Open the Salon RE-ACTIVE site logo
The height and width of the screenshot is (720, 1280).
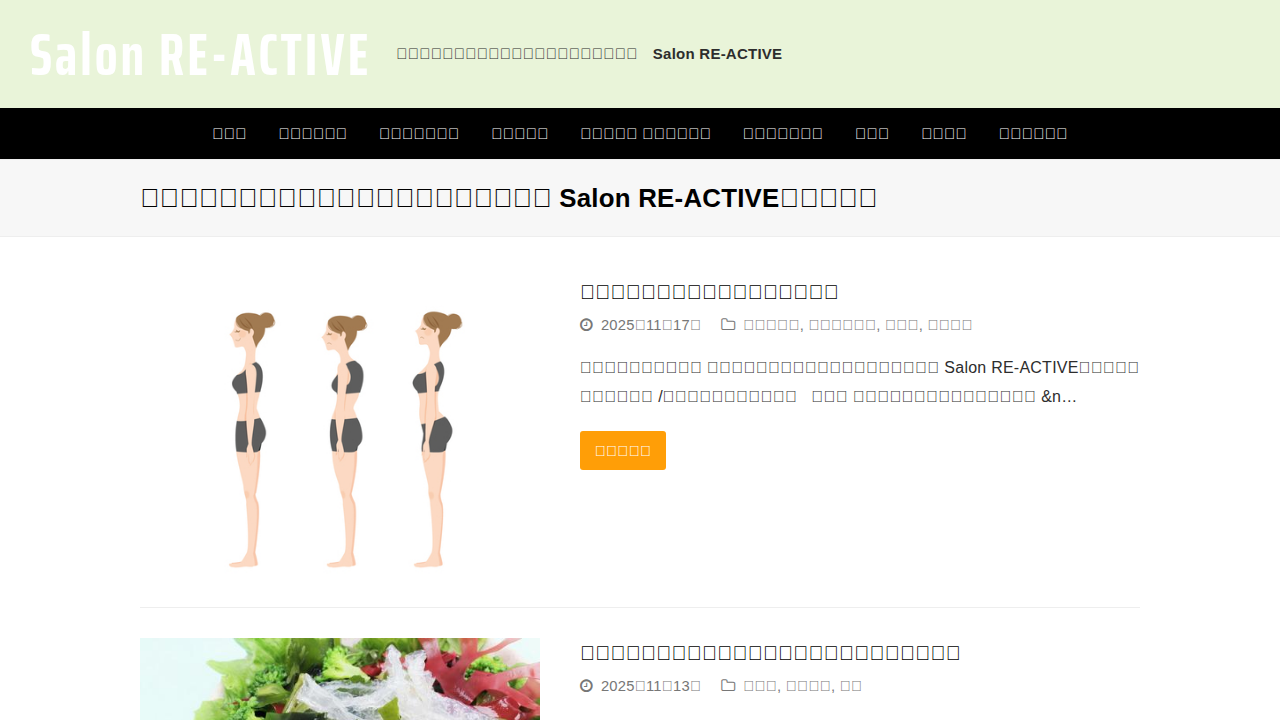pos(199,55)
